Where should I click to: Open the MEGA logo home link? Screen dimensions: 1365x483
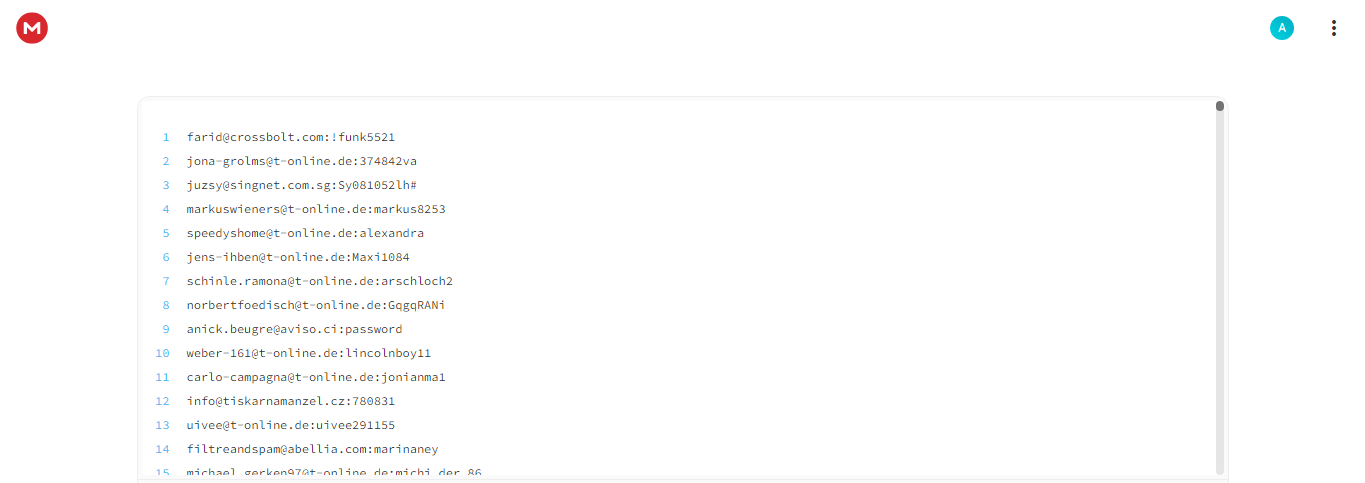coord(32,28)
